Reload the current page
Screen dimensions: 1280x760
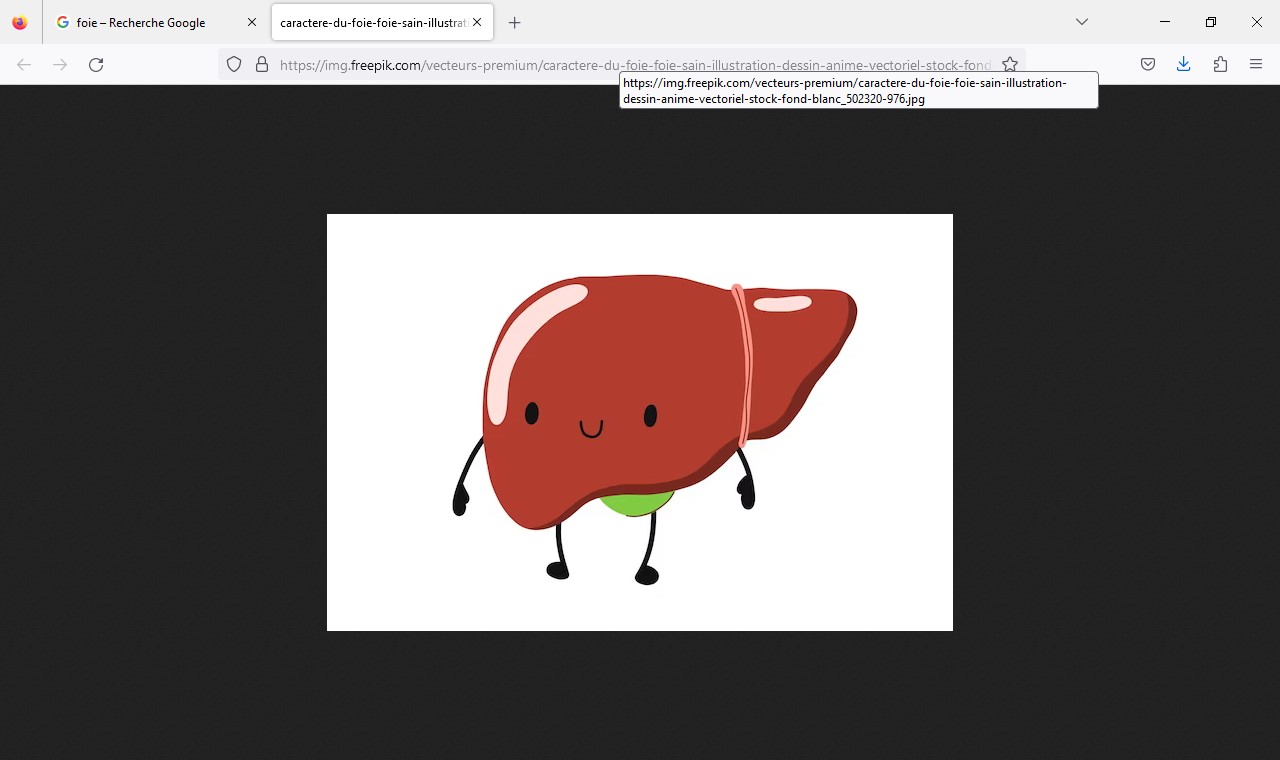96,65
